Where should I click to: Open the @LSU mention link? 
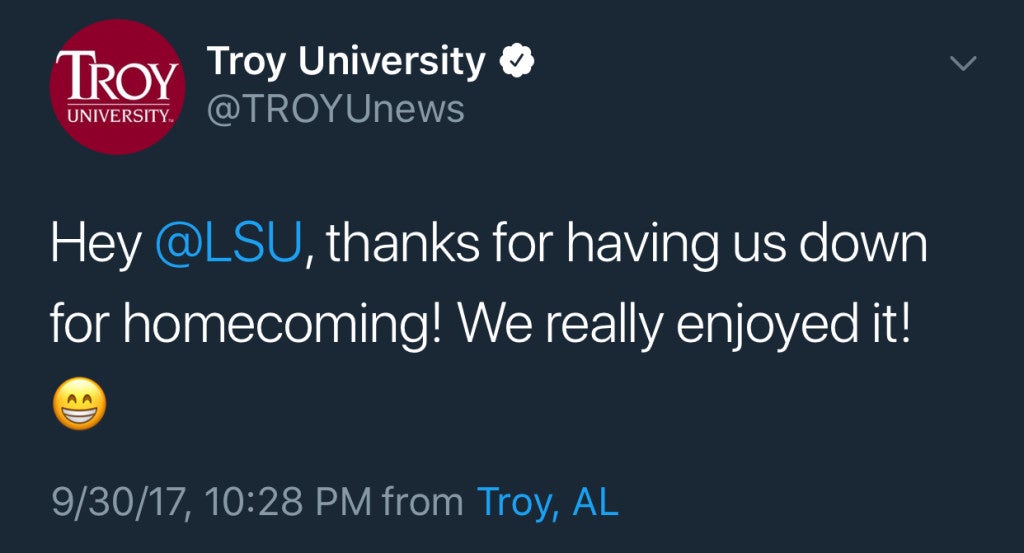click(x=229, y=243)
